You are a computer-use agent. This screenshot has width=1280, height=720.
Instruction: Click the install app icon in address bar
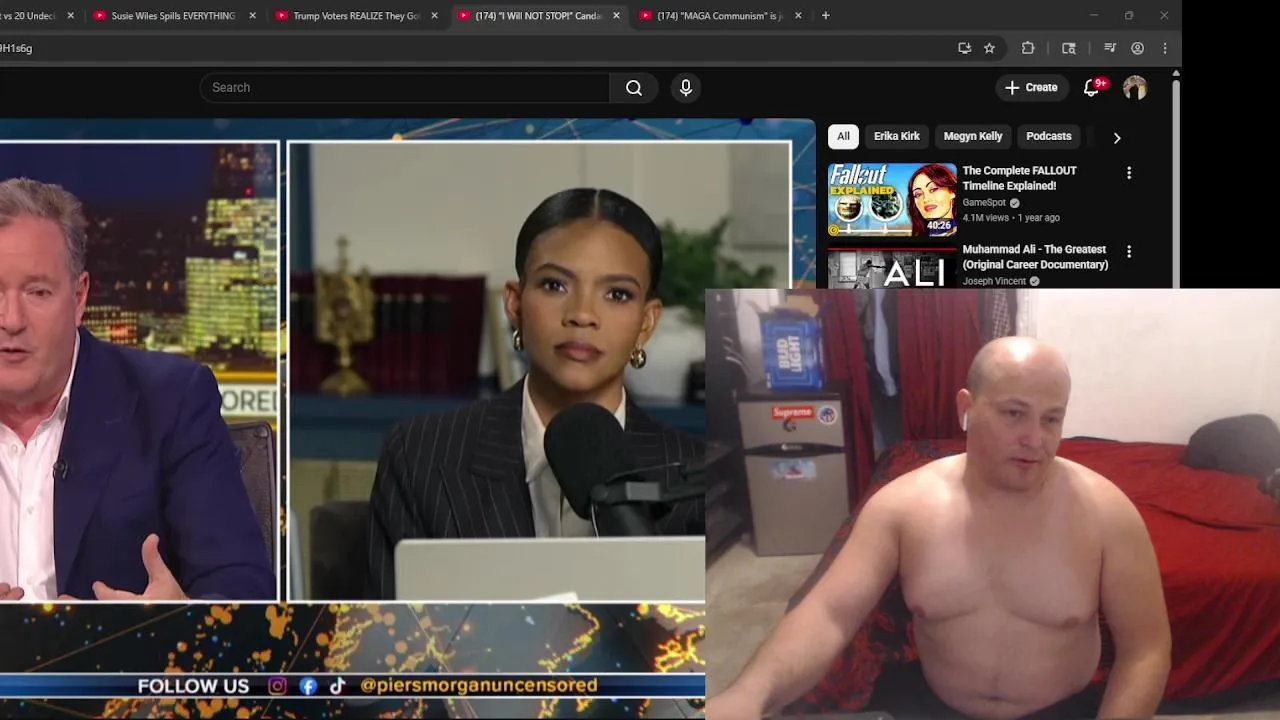pyautogui.click(x=964, y=48)
